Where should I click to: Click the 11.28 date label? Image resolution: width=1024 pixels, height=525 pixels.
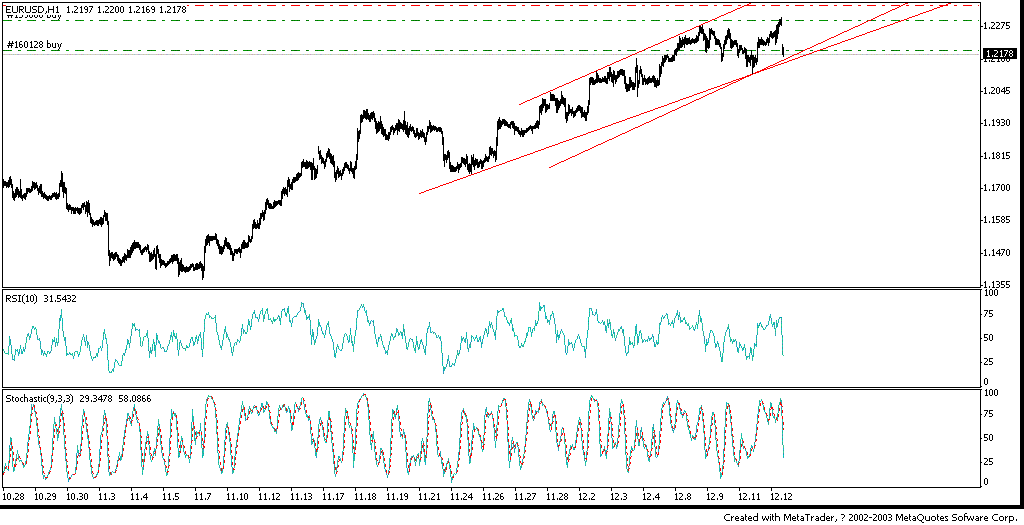(556, 497)
